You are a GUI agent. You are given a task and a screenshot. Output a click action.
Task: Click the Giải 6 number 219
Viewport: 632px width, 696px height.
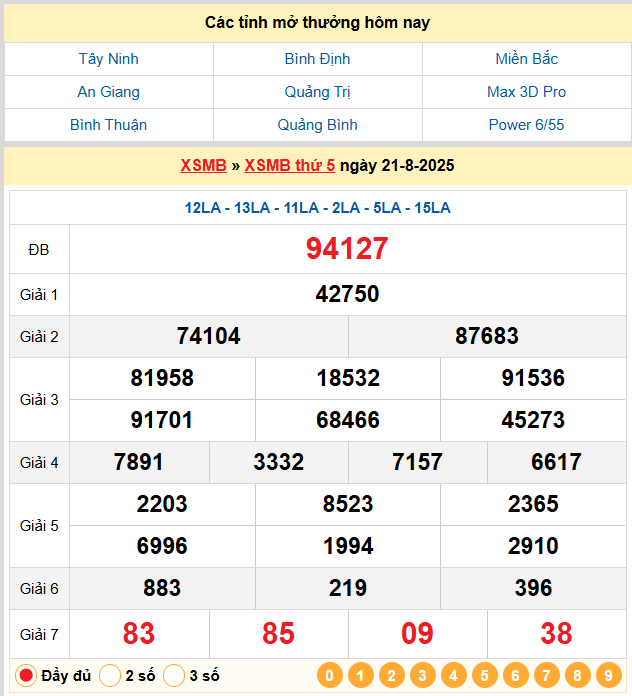348,588
